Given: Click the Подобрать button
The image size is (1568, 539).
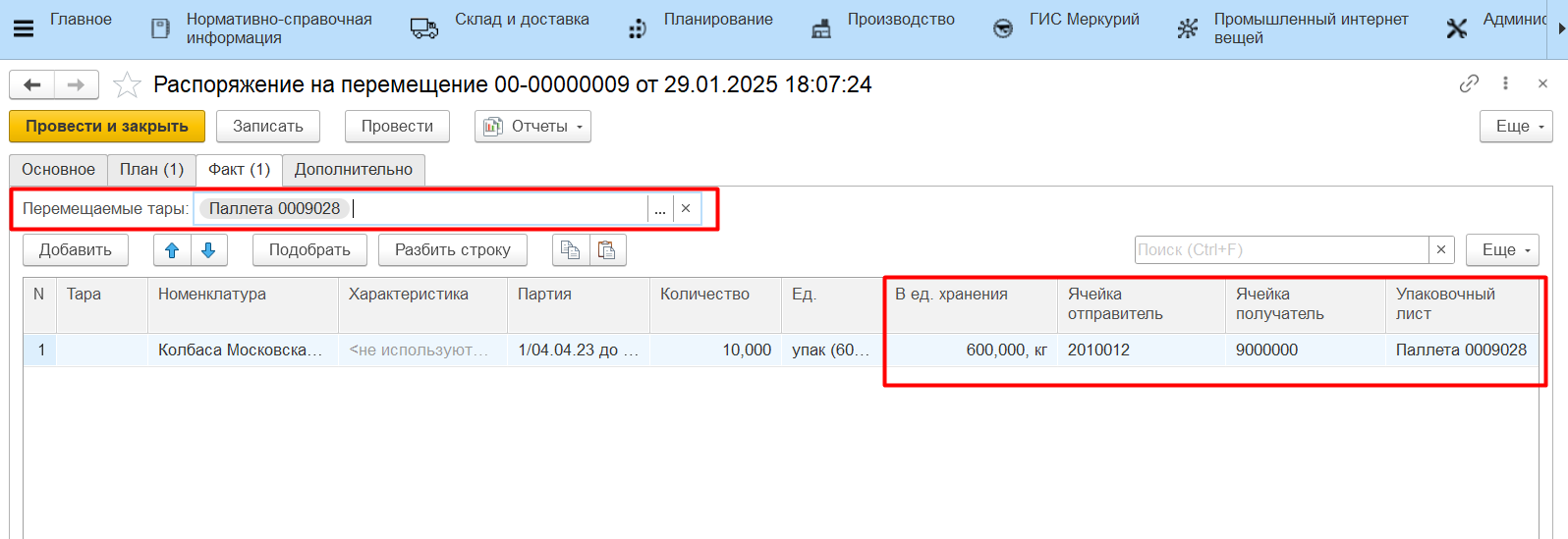Looking at the screenshot, I should [x=309, y=250].
